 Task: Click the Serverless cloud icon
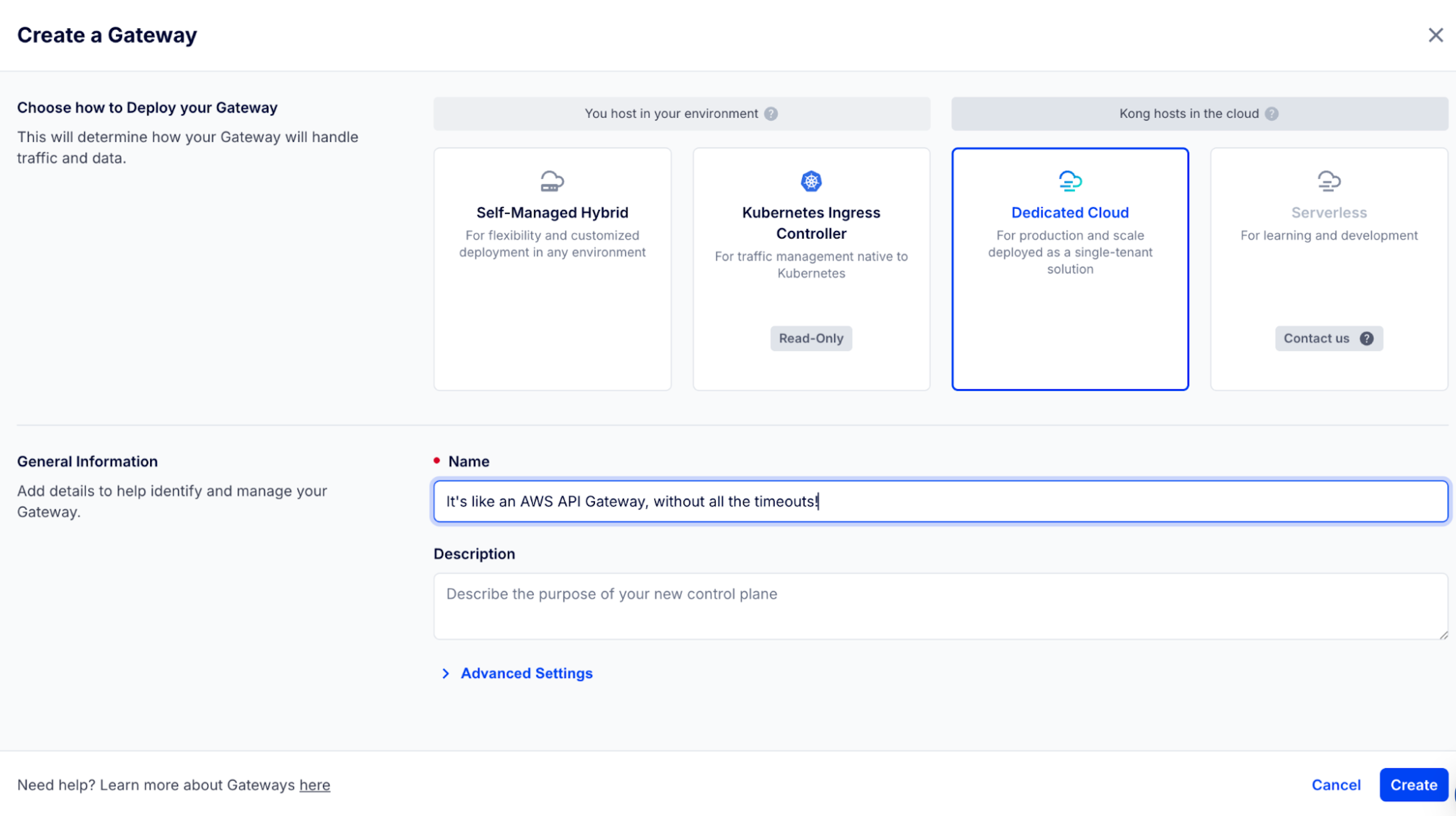tap(1329, 181)
